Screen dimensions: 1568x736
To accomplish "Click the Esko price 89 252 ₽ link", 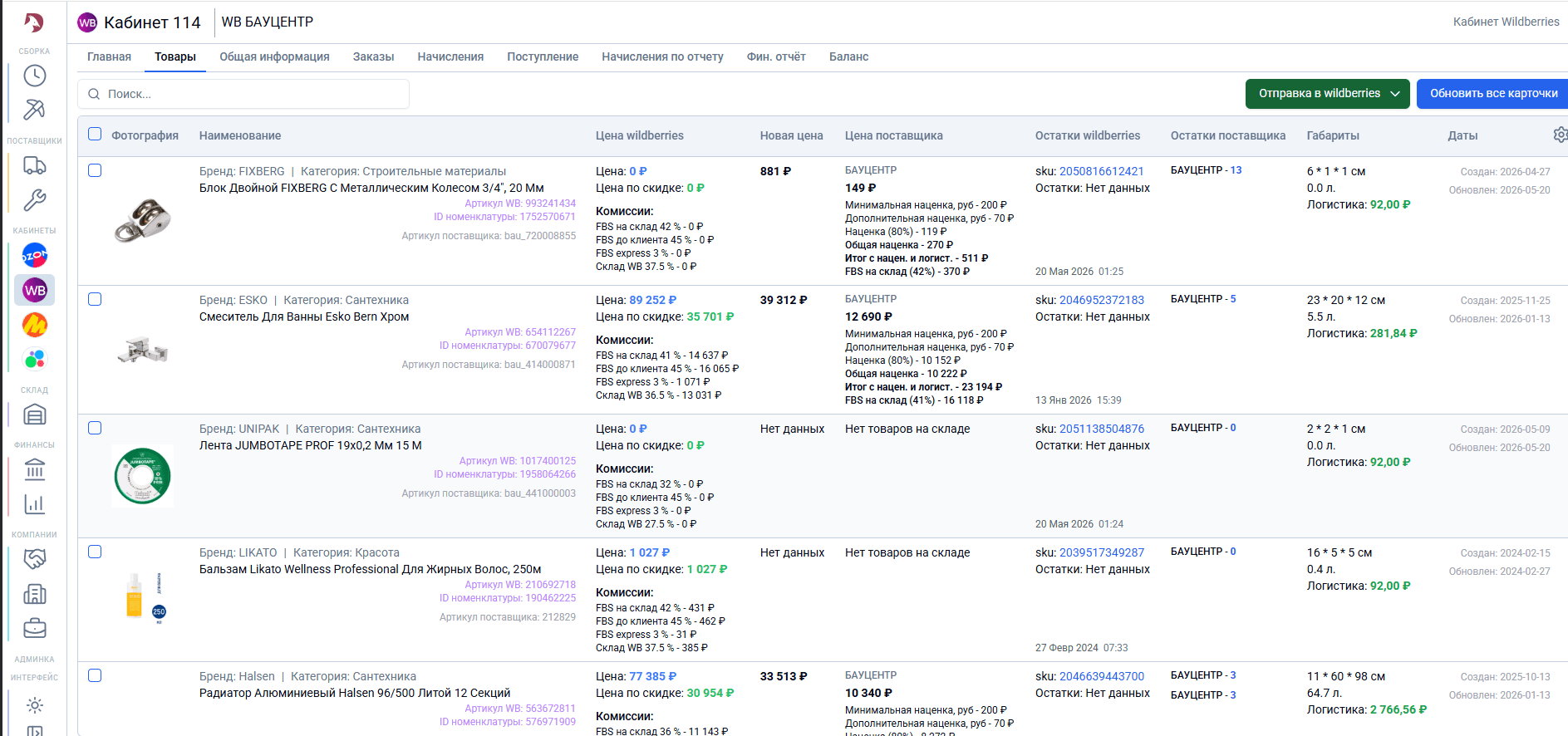I will click(x=652, y=300).
